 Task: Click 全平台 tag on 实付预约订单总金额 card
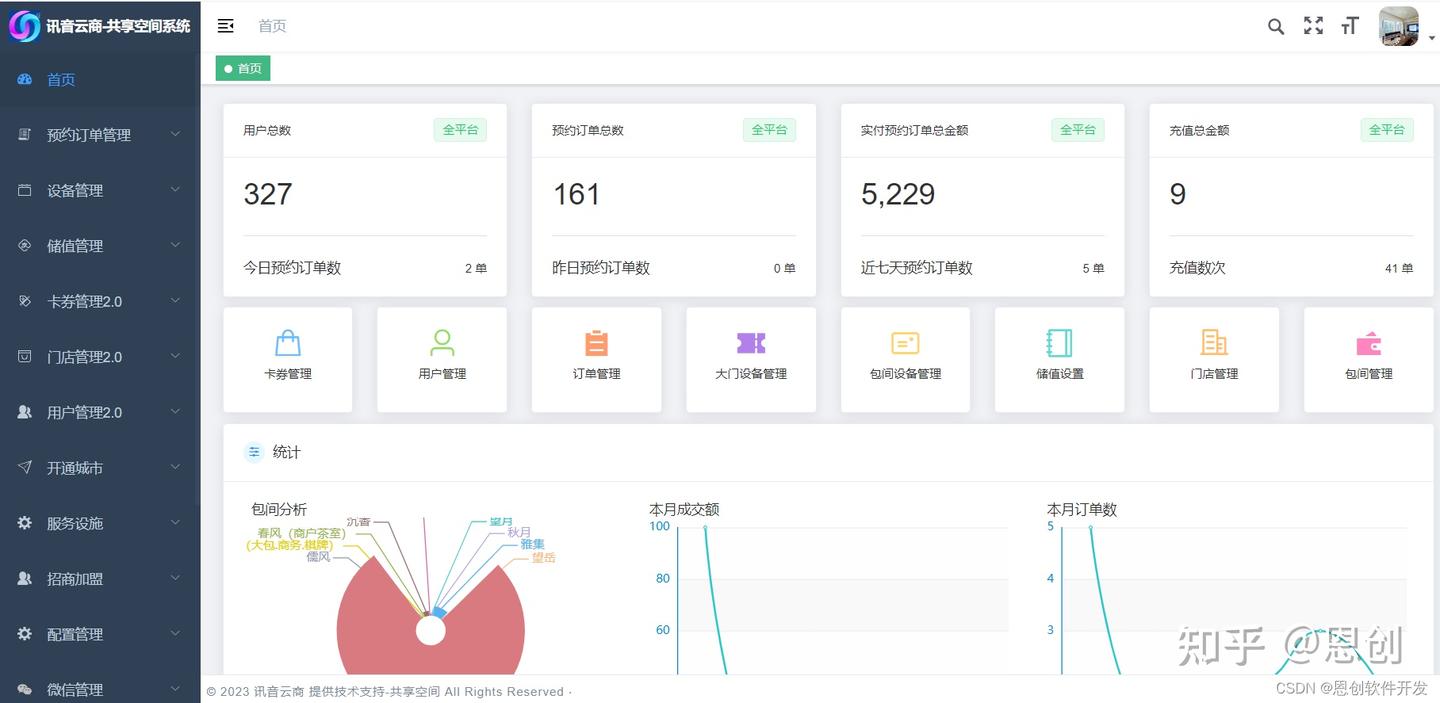pyautogui.click(x=1077, y=130)
